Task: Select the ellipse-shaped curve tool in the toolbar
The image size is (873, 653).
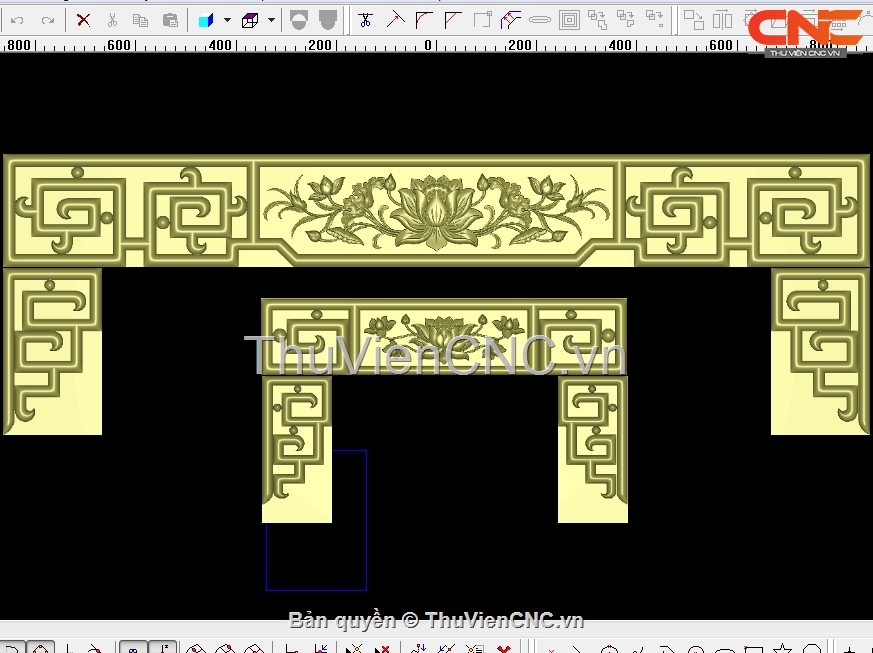Action: (540, 20)
